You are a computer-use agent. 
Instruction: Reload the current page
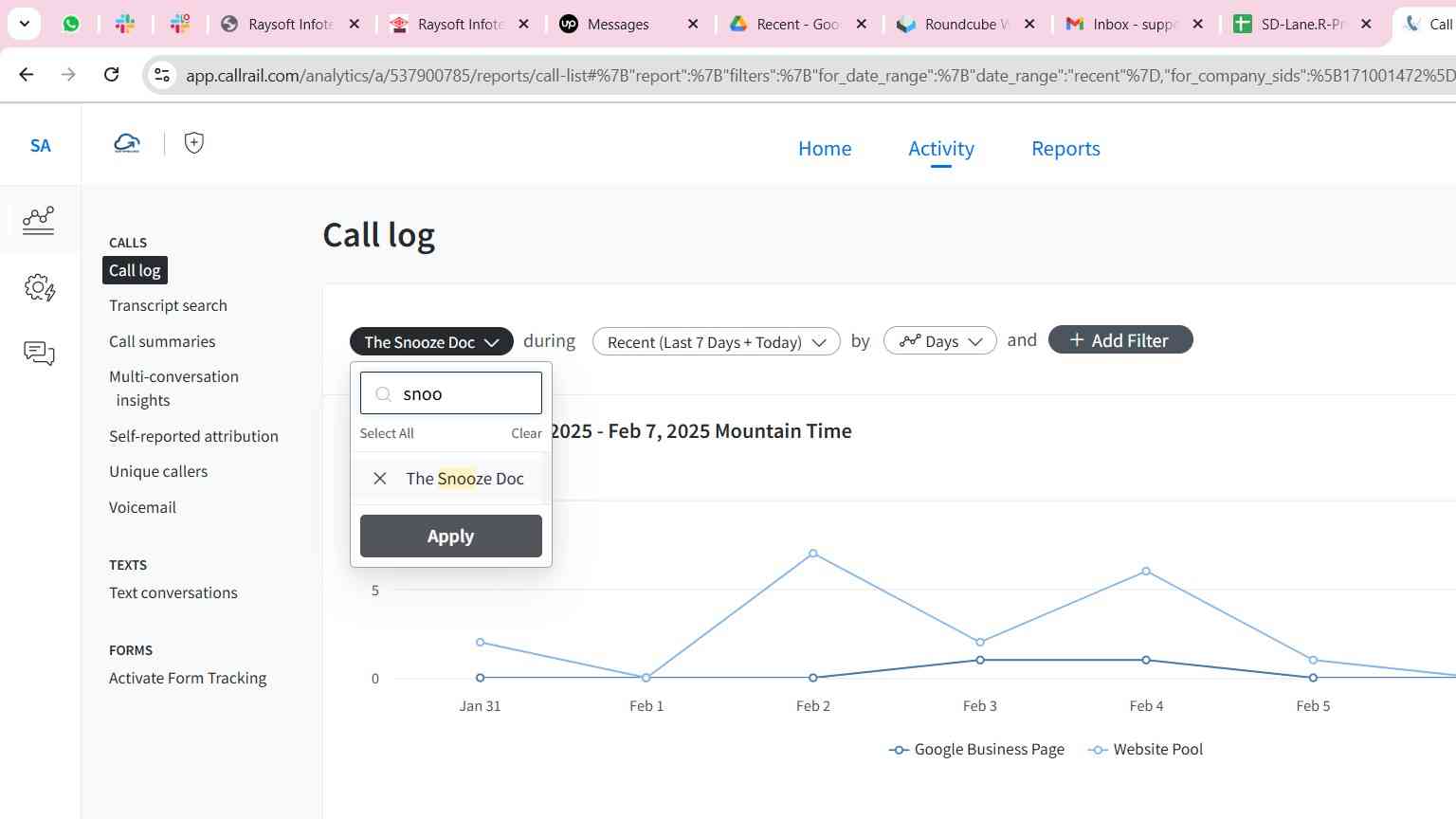[111, 74]
